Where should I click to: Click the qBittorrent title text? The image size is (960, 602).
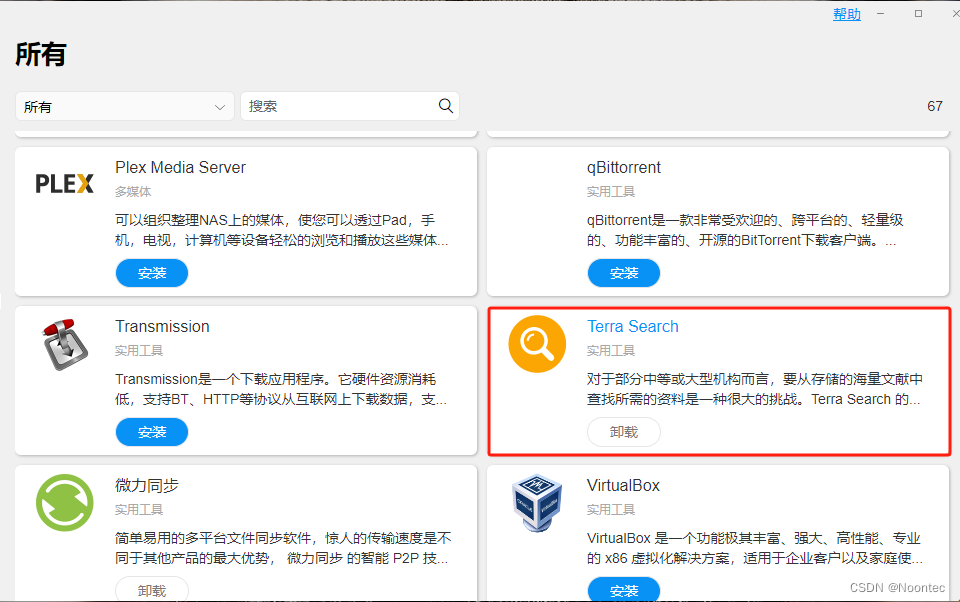[624, 168]
